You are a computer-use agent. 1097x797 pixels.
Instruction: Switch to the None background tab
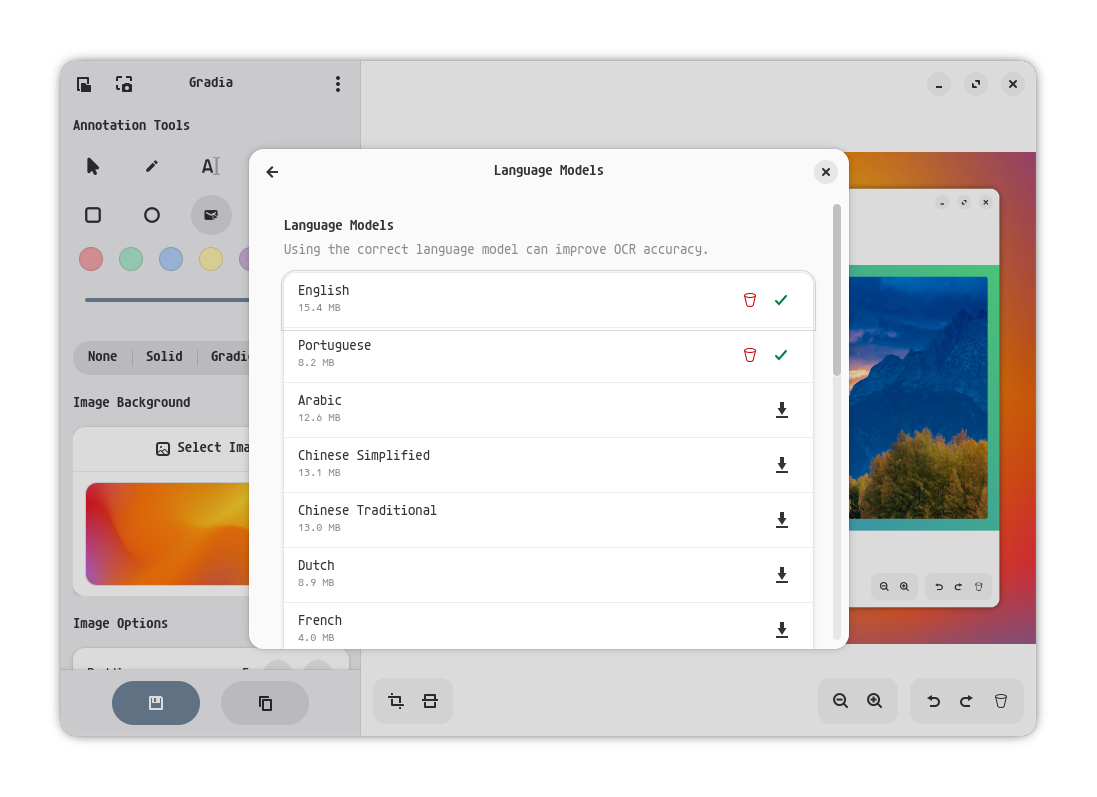103,356
